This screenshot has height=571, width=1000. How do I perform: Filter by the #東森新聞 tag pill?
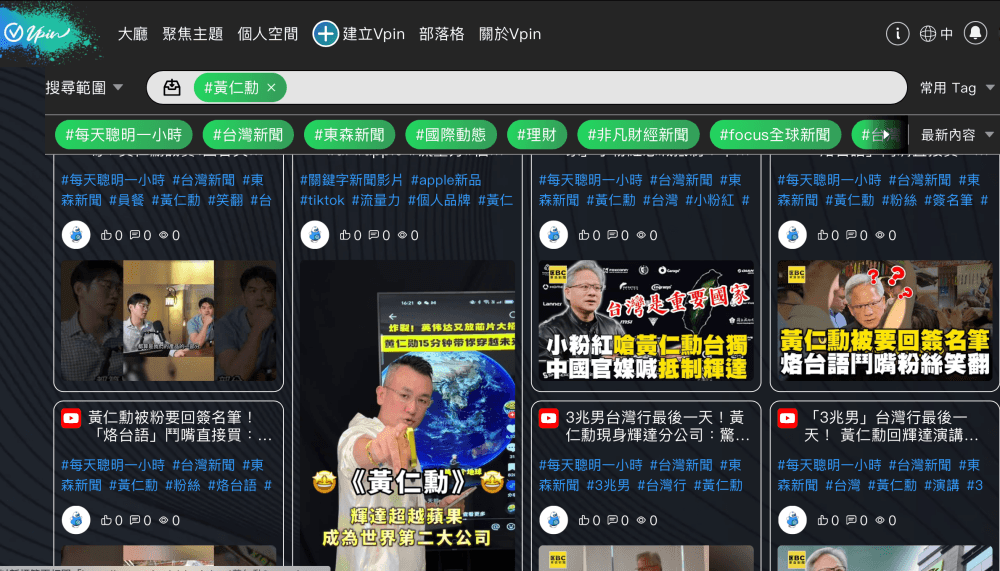pos(349,135)
